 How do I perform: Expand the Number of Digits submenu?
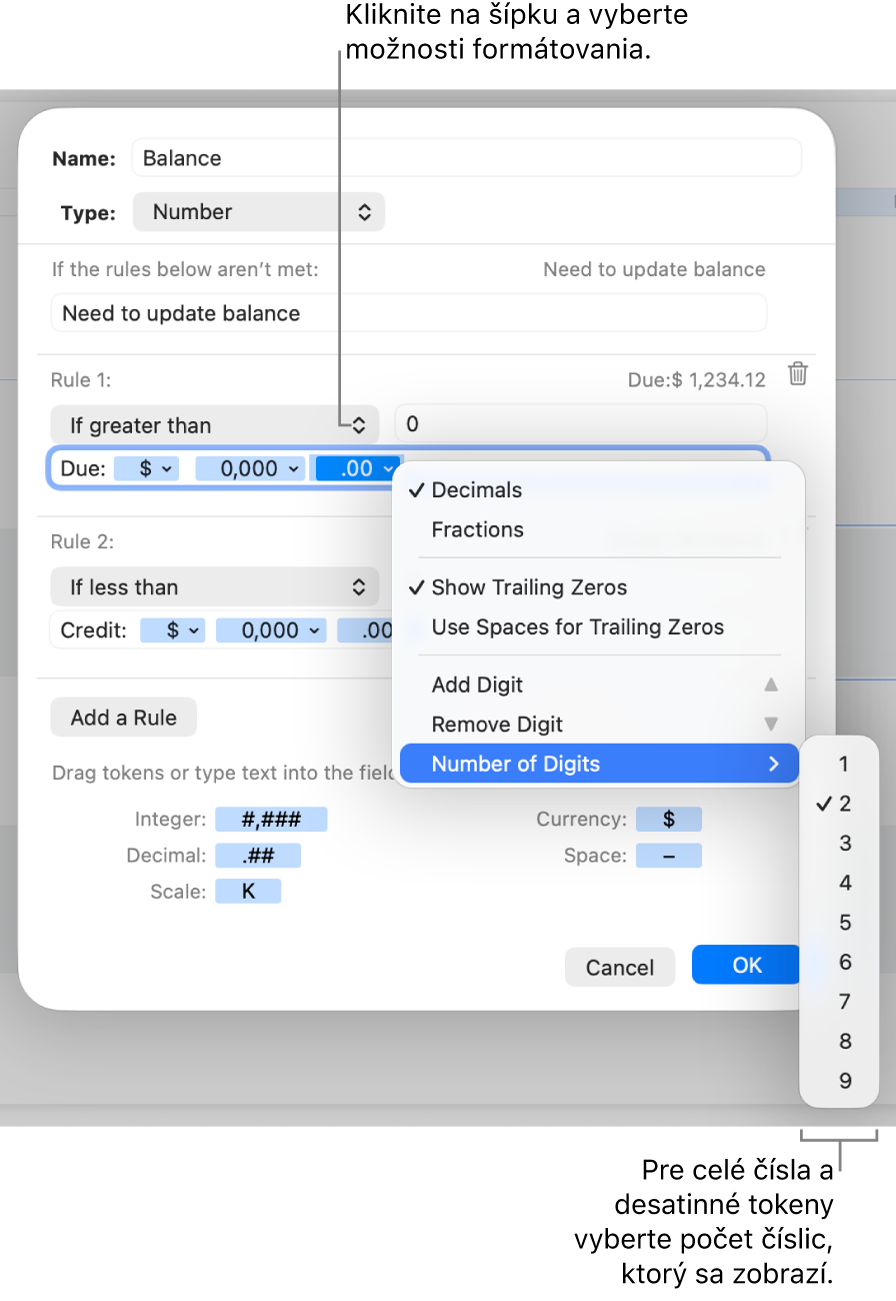pyautogui.click(x=598, y=764)
